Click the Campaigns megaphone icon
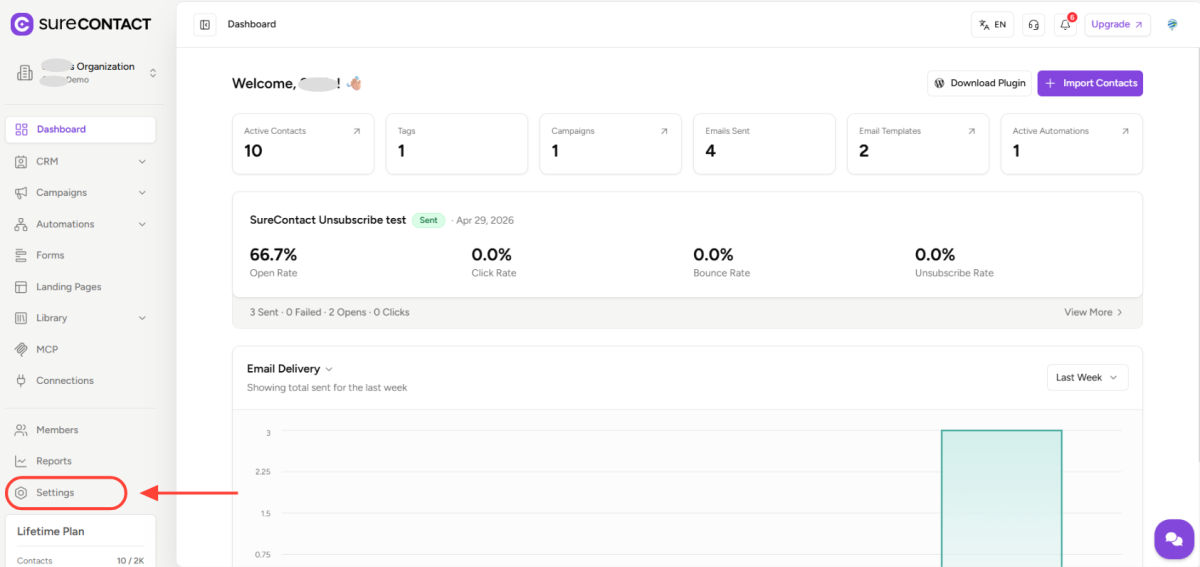This screenshot has height=567, width=1200. (22, 192)
